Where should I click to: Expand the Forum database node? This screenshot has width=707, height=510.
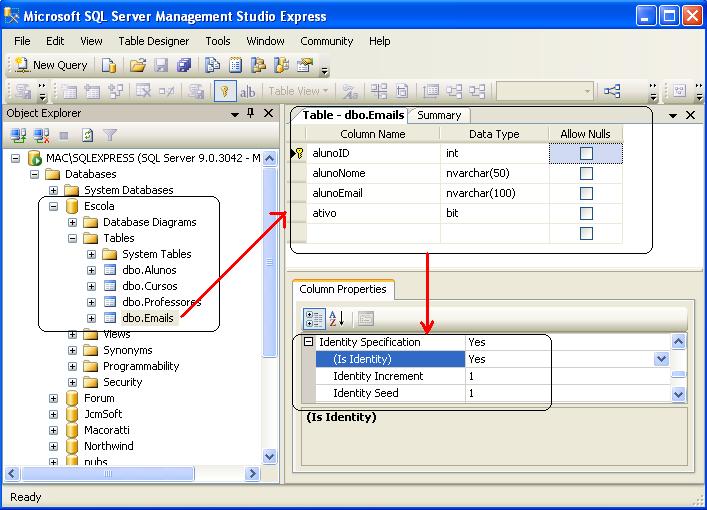[x=53, y=398]
